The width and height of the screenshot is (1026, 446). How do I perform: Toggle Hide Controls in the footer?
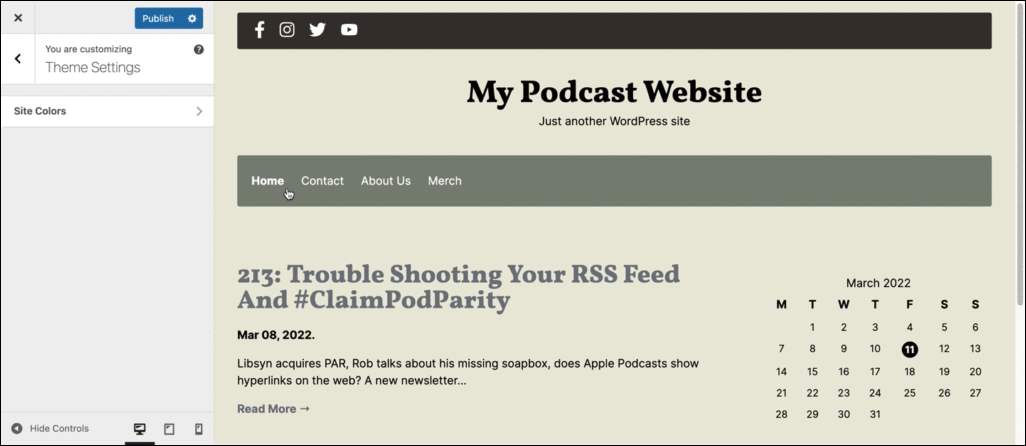50,429
